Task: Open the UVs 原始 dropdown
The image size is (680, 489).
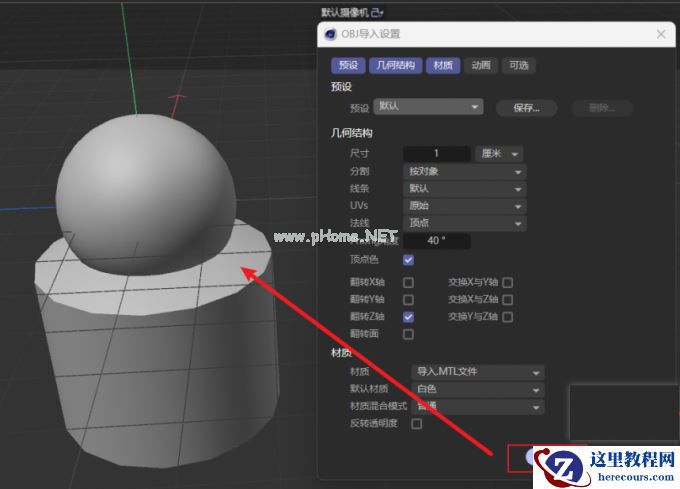Action: tap(464, 206)
